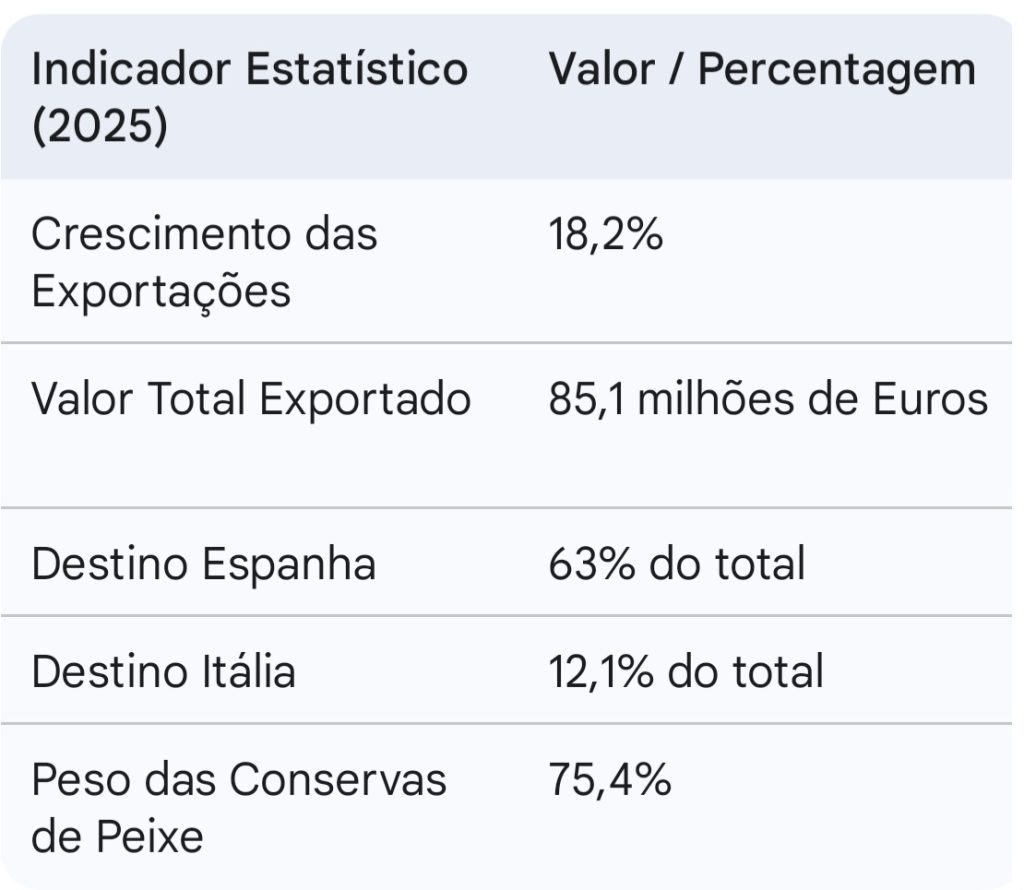Click the 18,2% value cell

click(606, 236)
